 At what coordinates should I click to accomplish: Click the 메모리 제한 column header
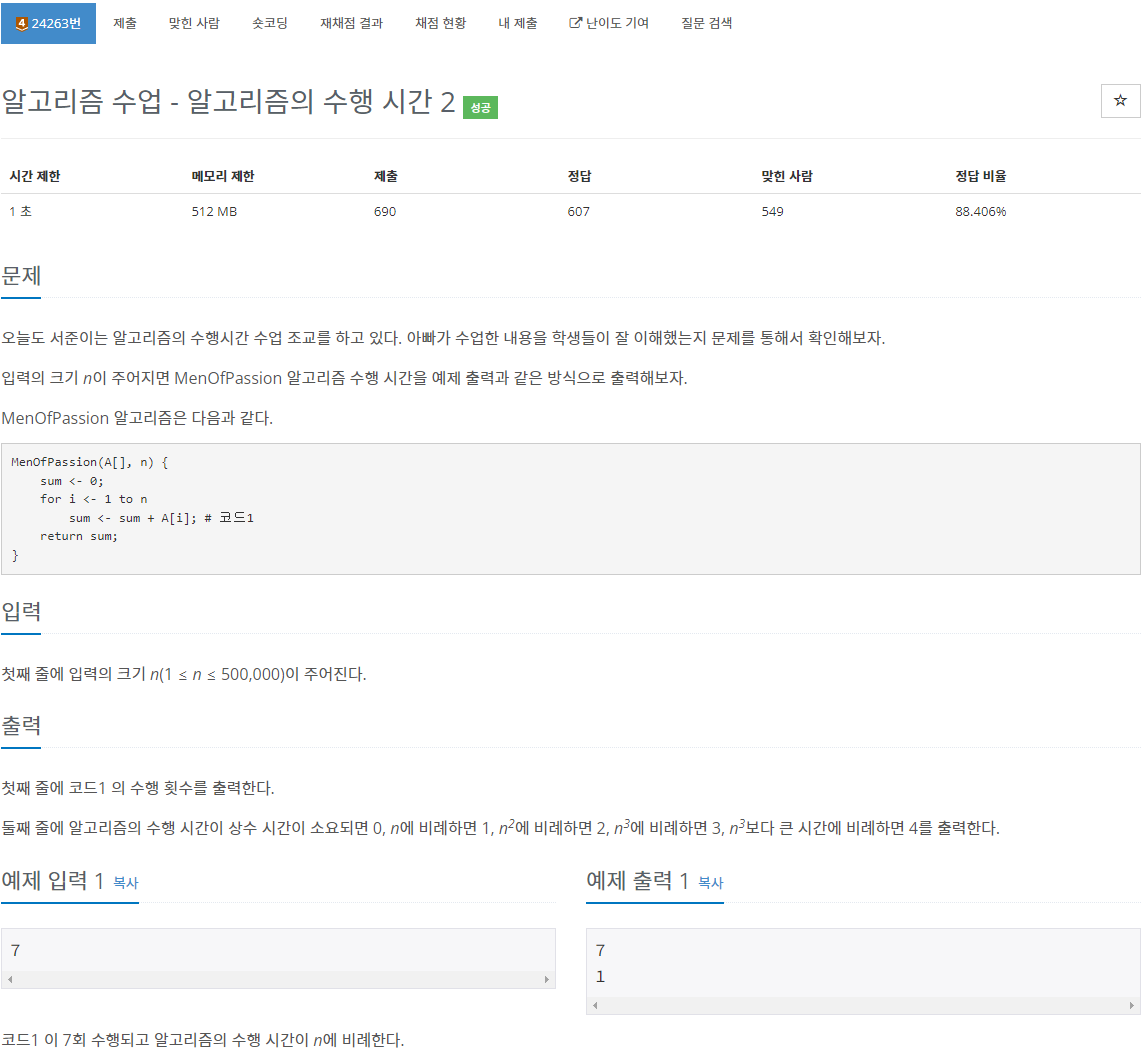click(x=223, y=176)
